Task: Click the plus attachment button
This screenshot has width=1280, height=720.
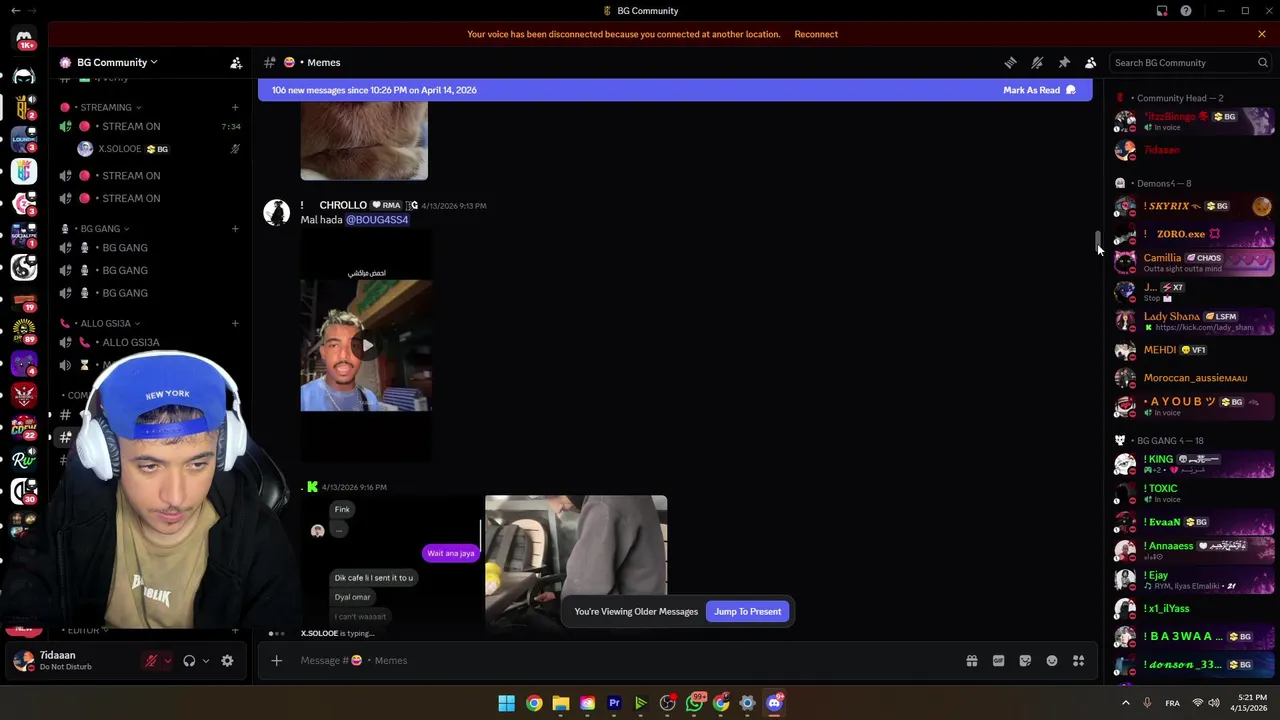Action: point(277,660)
